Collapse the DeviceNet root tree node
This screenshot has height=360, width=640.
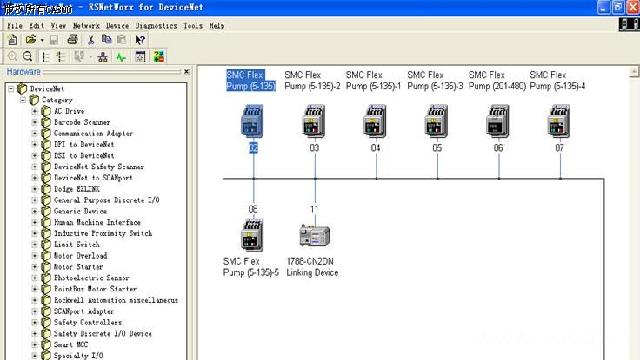pyautogui.click(x=11, y=89)
